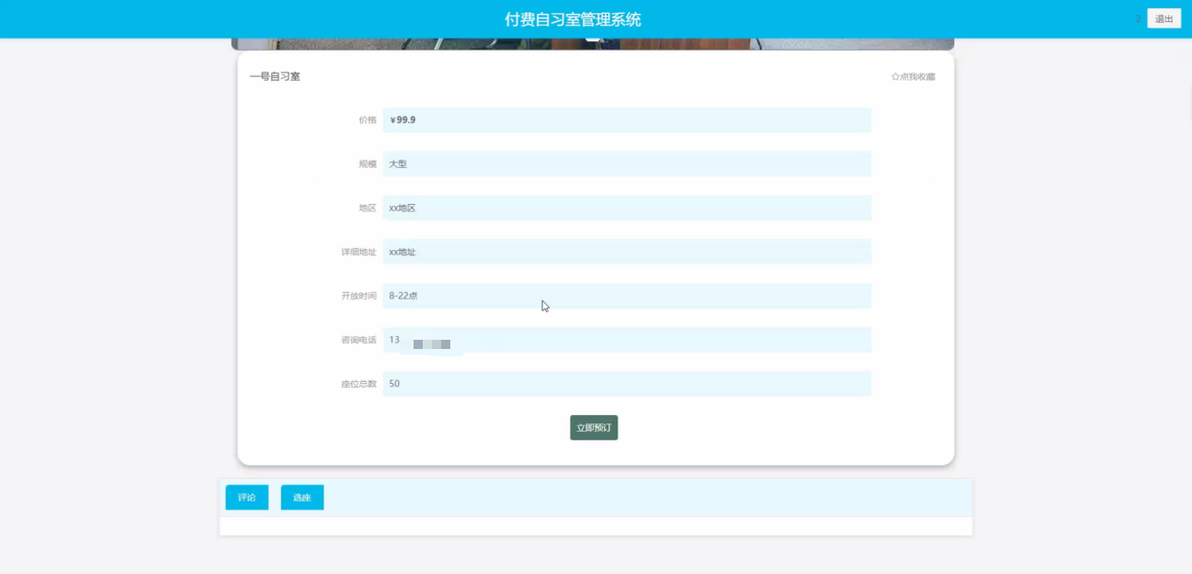Switch to the 评论 tab

click(247, 497)
